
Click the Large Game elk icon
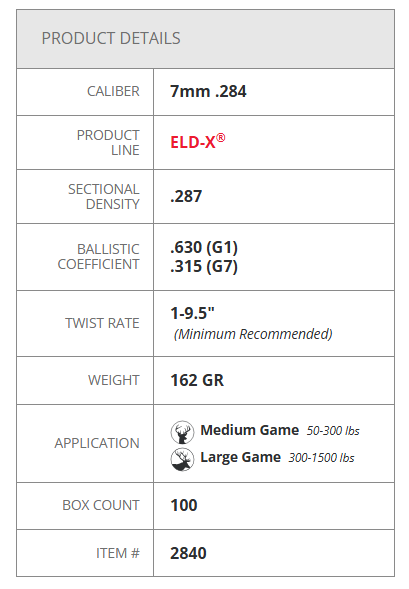[x=182, y=459]
